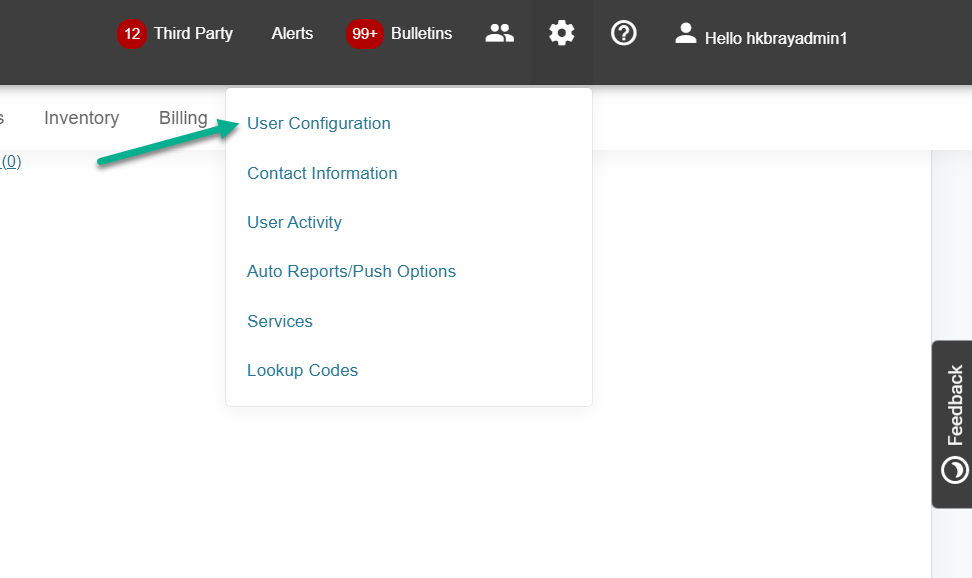Open the Bulletins text link
Viewport: 972px width, 578px height.
[421, 34]
